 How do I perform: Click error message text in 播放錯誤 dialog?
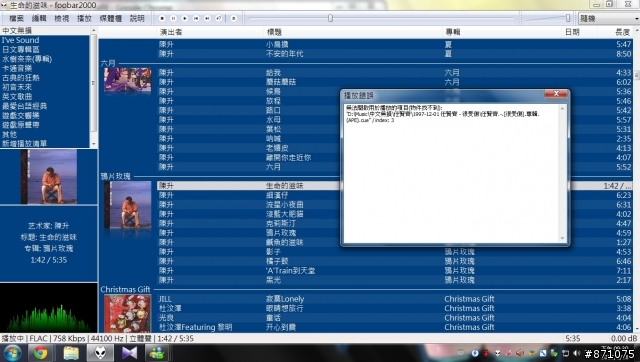click(442, 114)
